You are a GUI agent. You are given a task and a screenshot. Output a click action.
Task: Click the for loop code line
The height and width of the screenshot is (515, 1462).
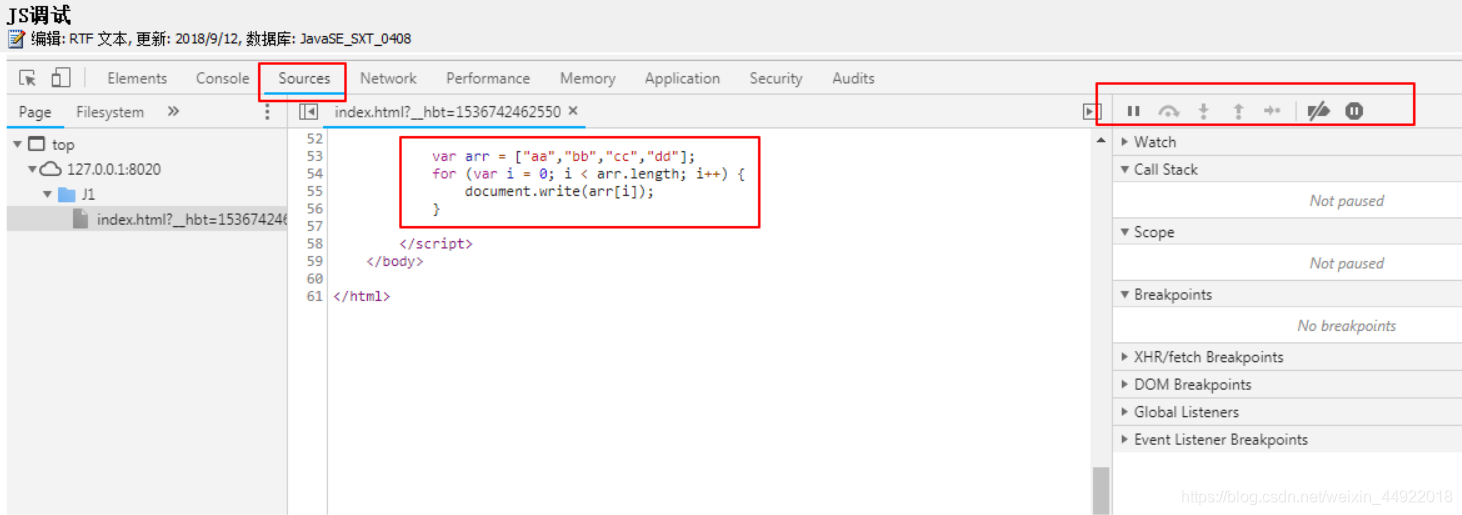pyautogui.click(x=588, y=174)
